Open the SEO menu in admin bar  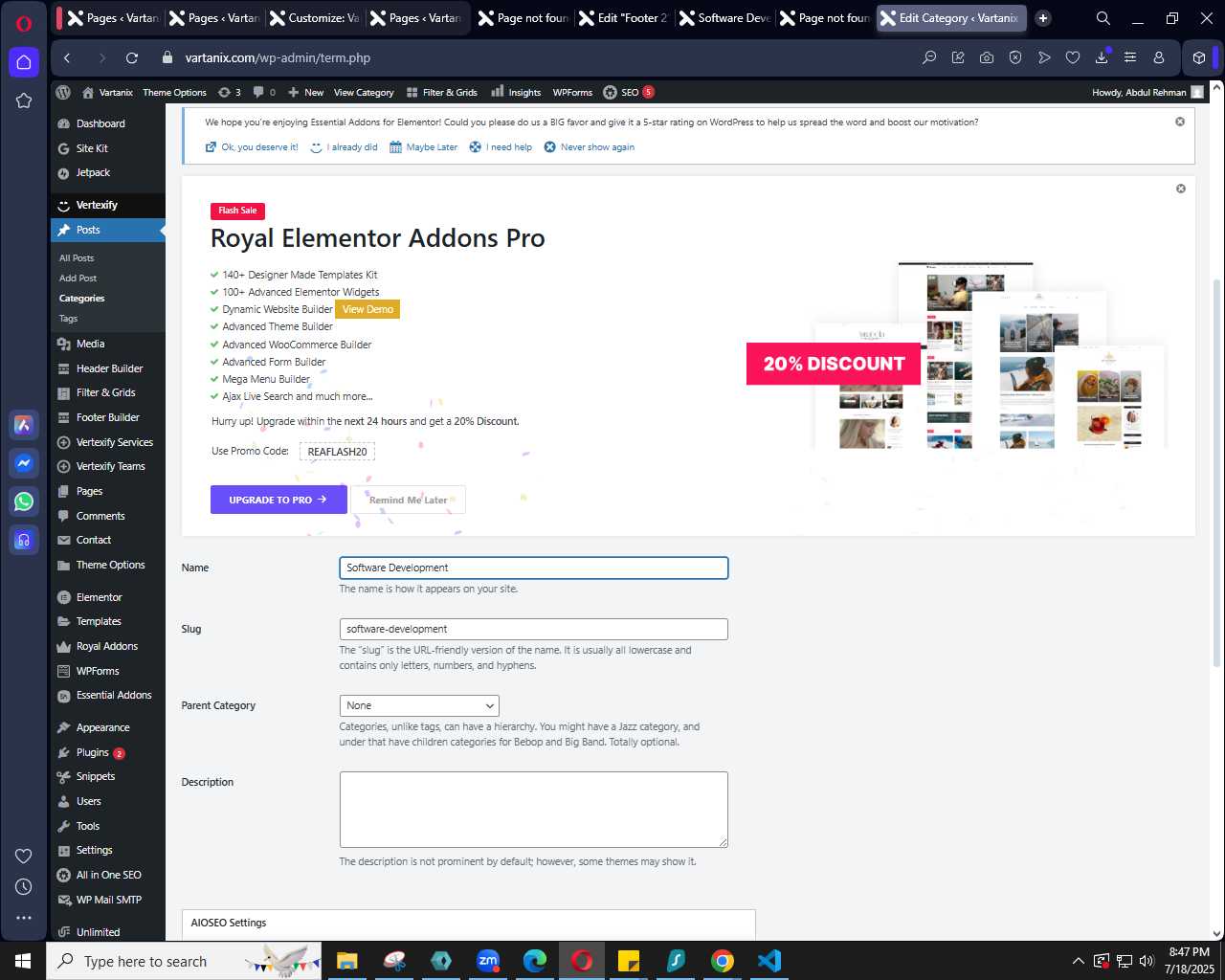click(x=629, y=92)
